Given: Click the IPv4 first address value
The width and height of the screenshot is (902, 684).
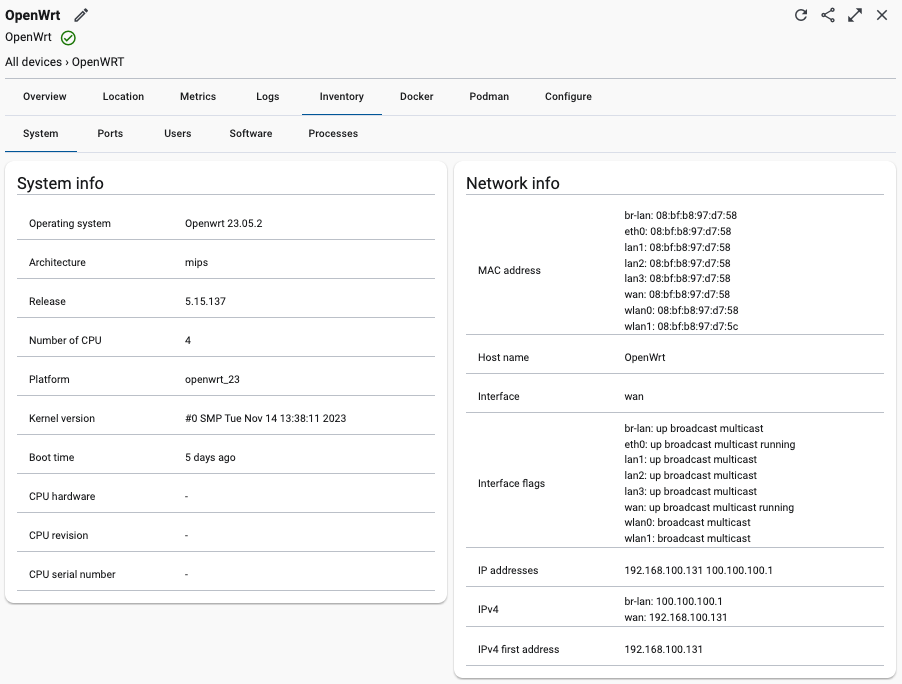Looking at the screenshot, I should pyautogui.click(x=664, y=650).
